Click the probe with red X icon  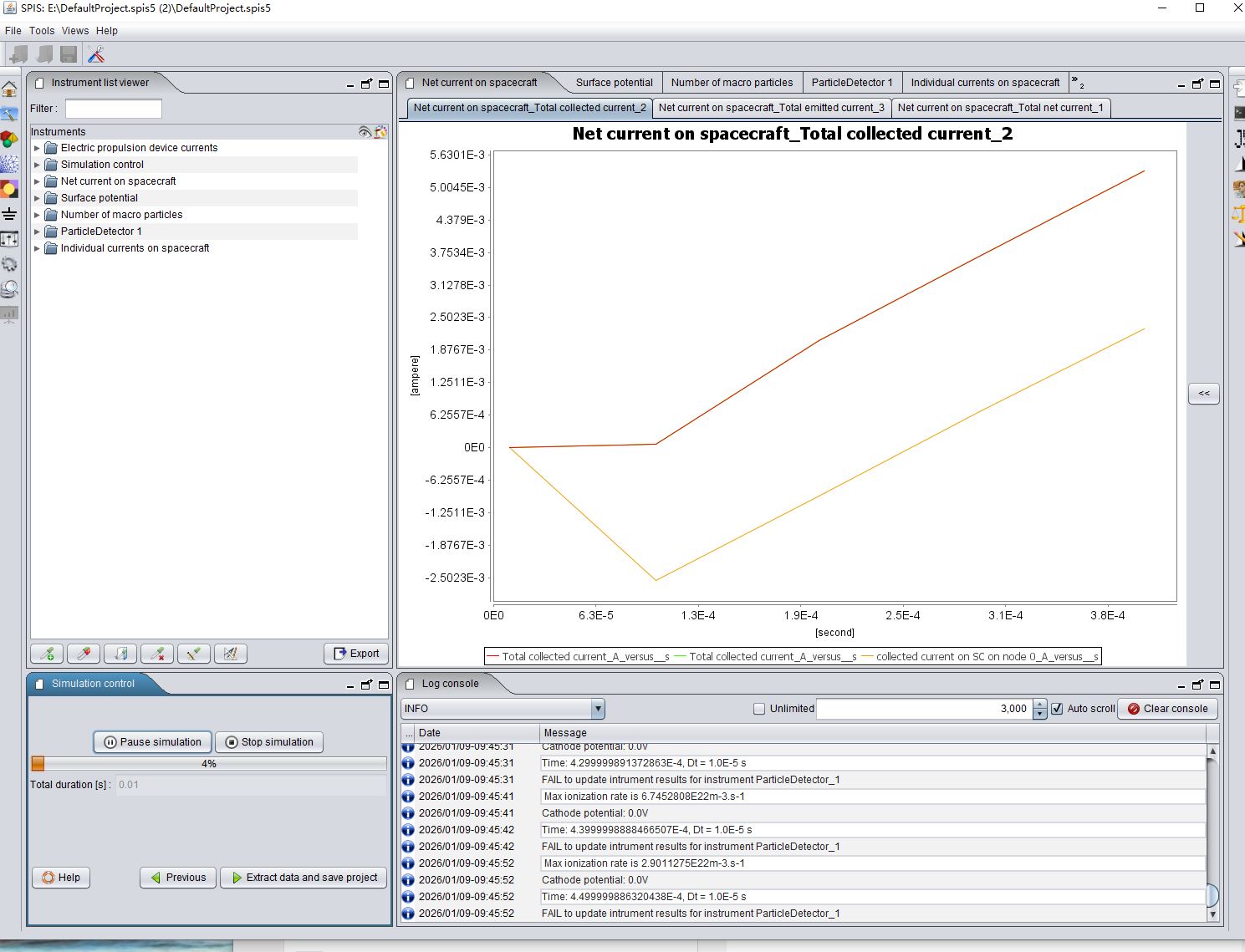(x=157, y=654)
